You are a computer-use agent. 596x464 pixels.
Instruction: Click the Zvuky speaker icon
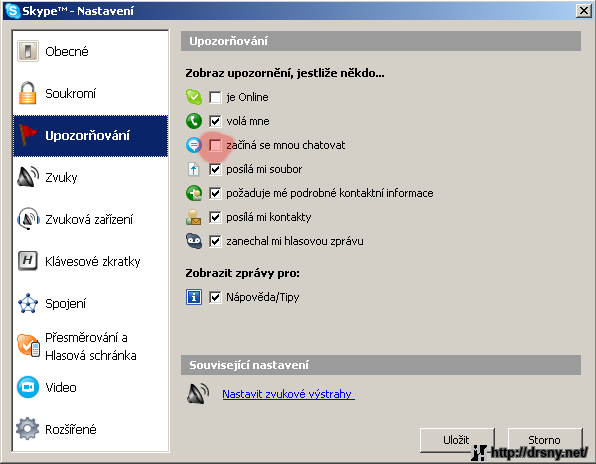28,177
